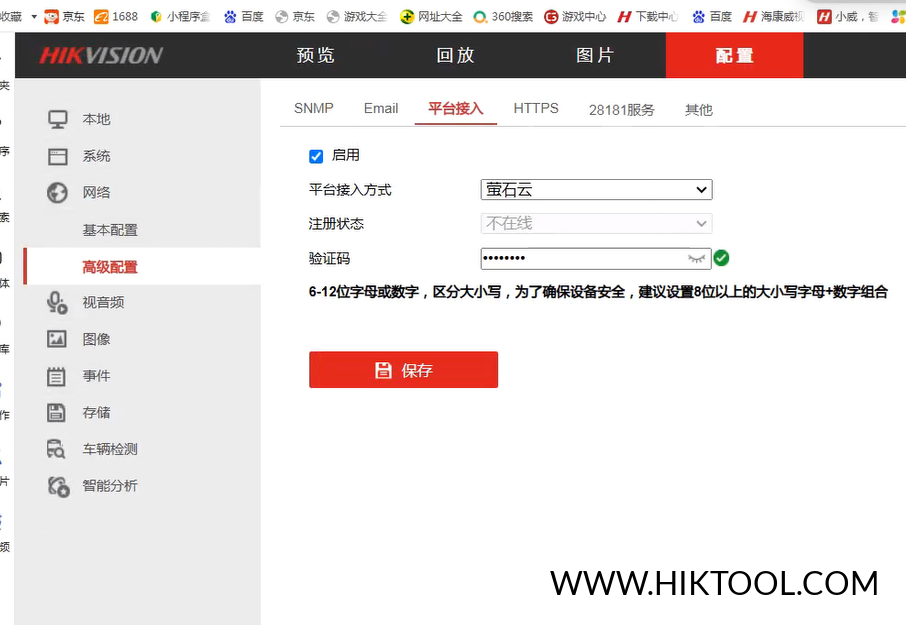Open the SNMP tab
This screenshot has height=625, width=906.
(314, 109)
